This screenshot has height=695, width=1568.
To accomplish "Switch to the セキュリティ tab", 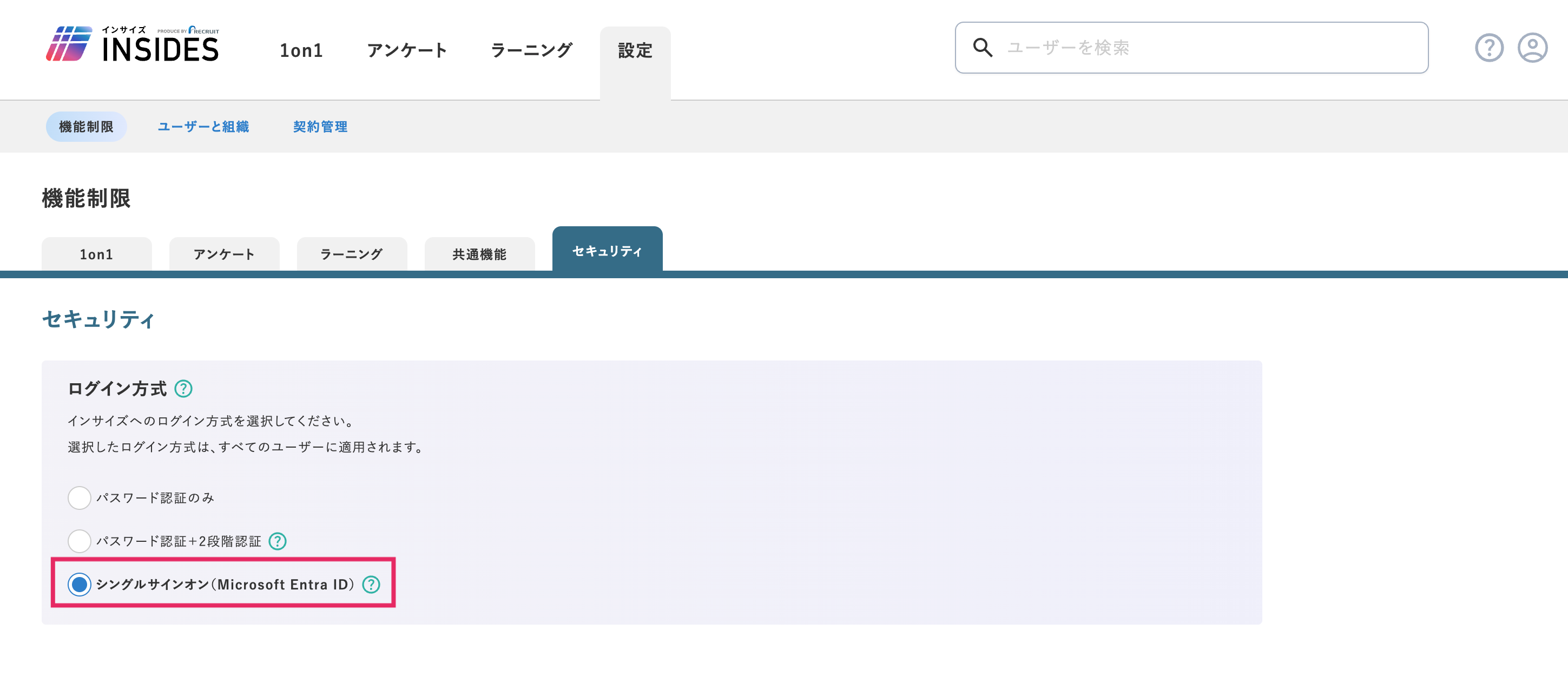I will point(608,250).
